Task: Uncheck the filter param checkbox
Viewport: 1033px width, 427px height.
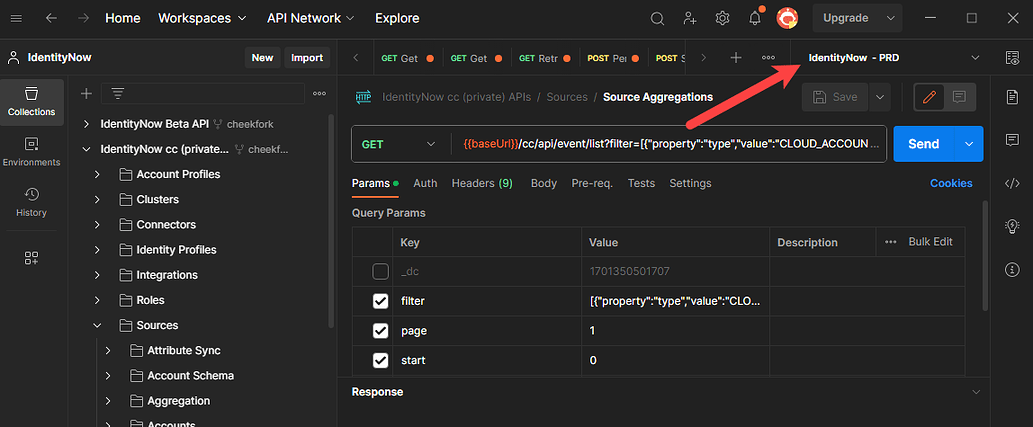Action: tap(380, 301)
